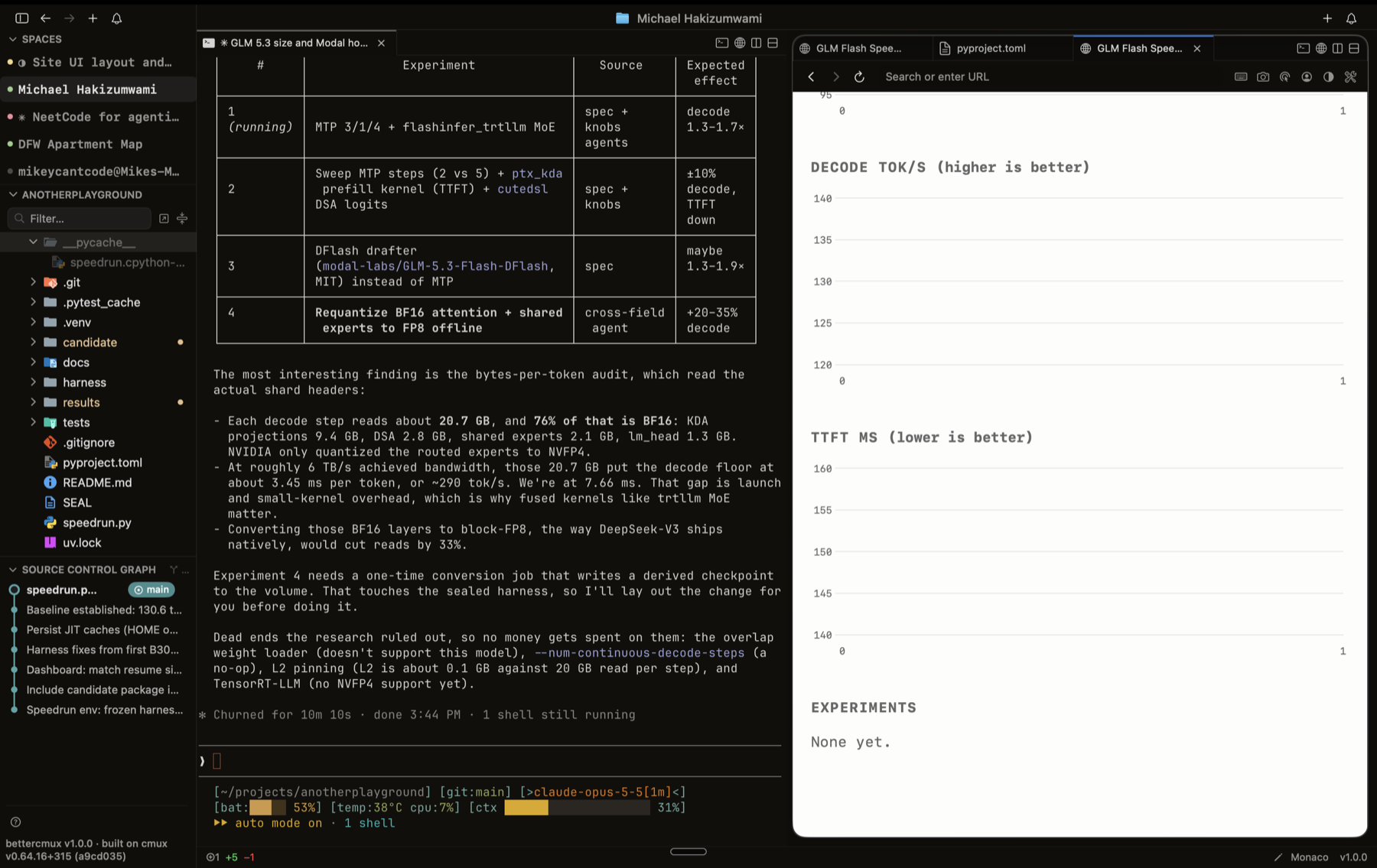1377x868 pixels.
Task: Click the main branch badge
Action: [151, 590]
